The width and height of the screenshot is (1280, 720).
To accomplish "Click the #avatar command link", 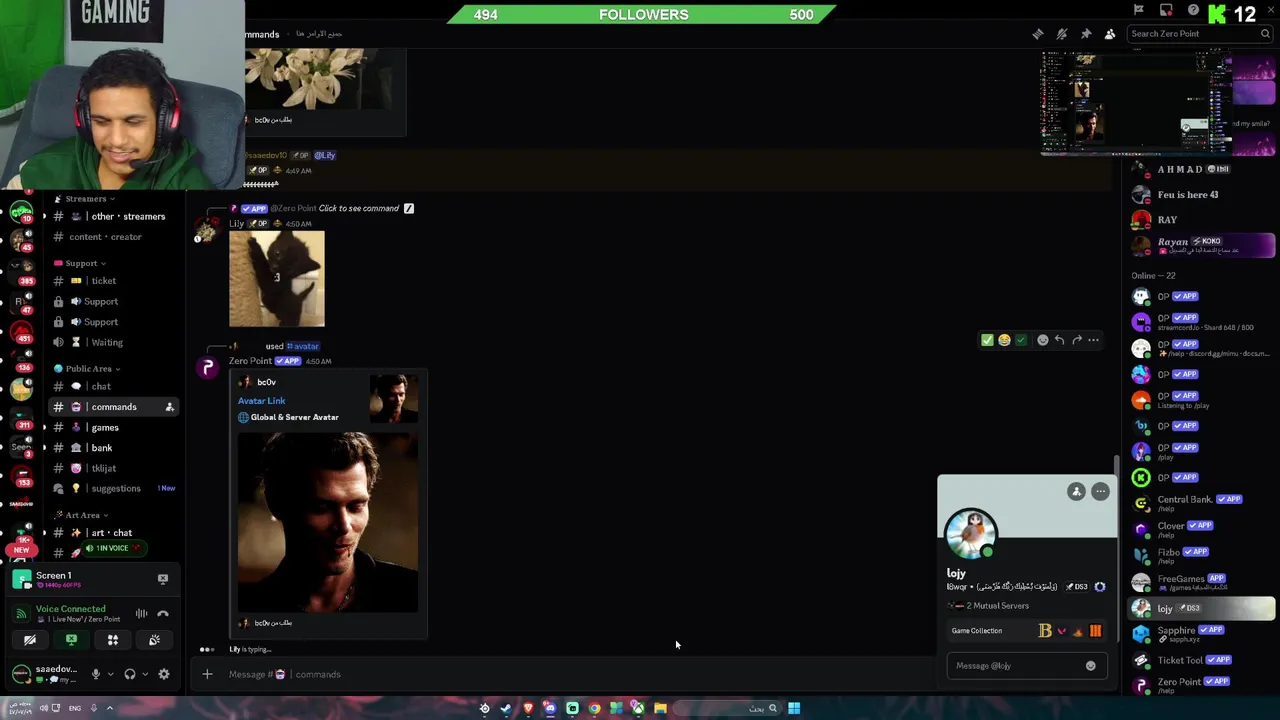I will 303,346.
